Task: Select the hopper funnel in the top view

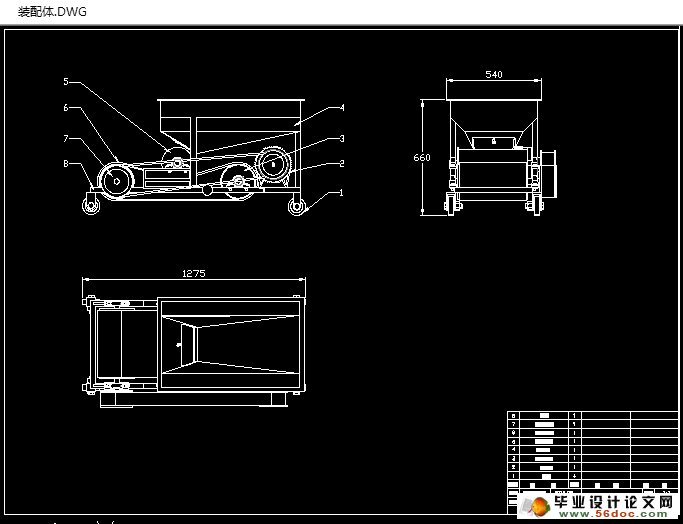Action: click(229, 344)
